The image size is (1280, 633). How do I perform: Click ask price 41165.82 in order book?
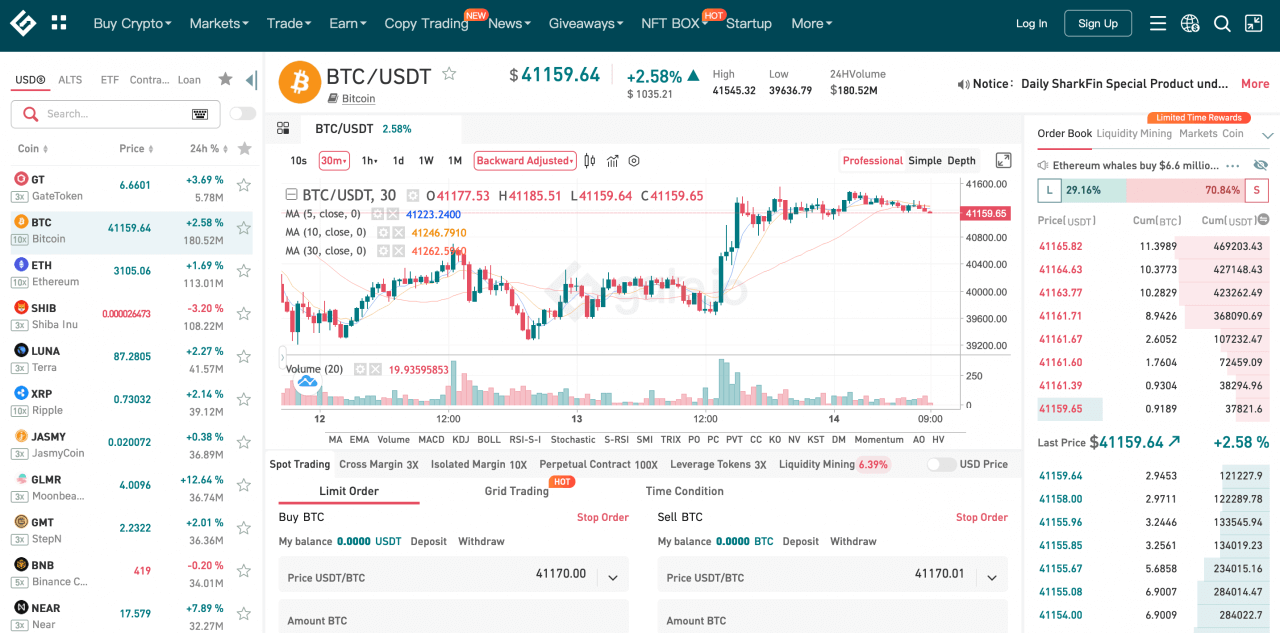(1061, 246)
